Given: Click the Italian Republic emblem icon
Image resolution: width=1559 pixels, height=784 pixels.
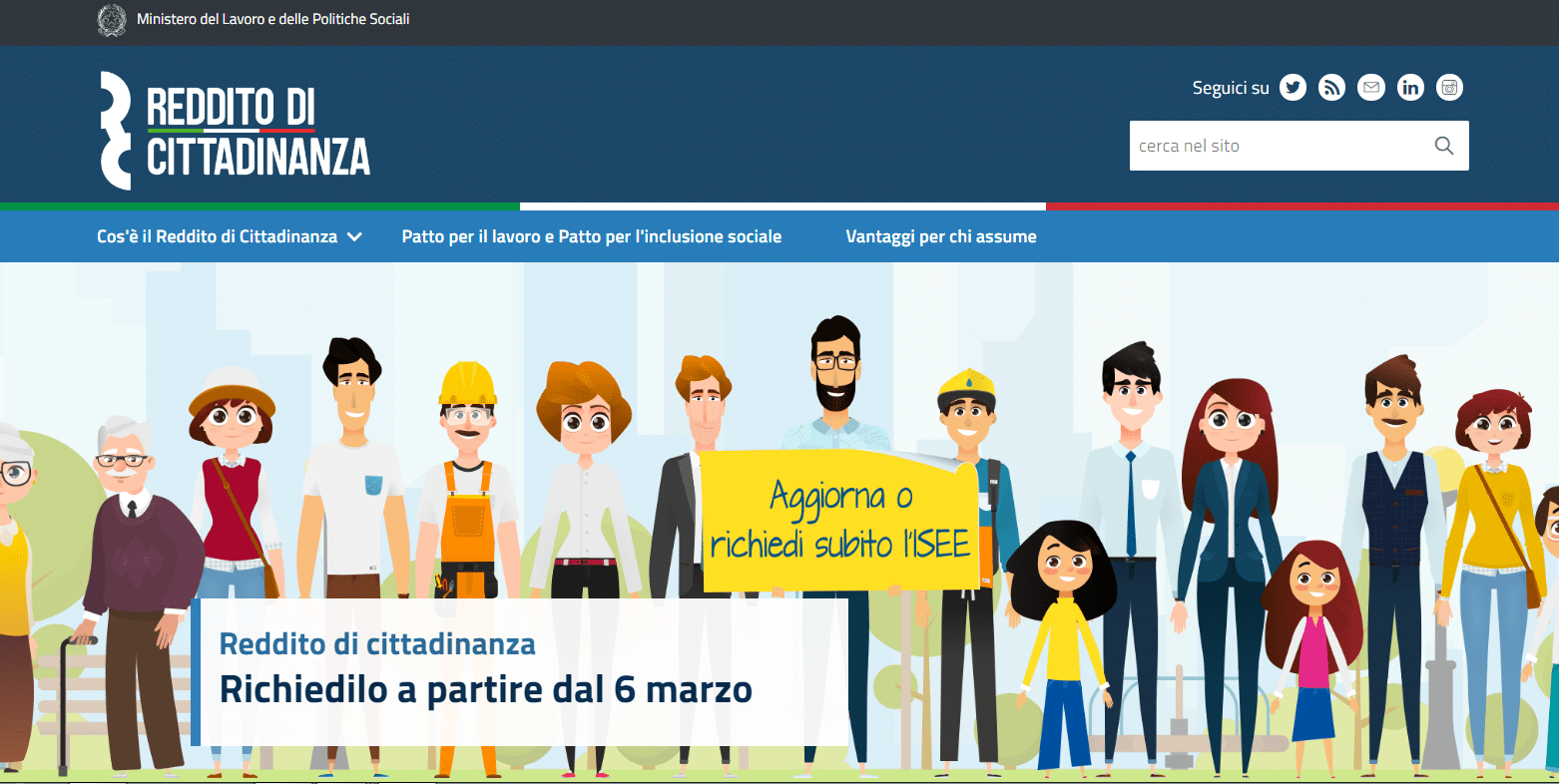Looking at the screenshot, I should click(112, 20).
